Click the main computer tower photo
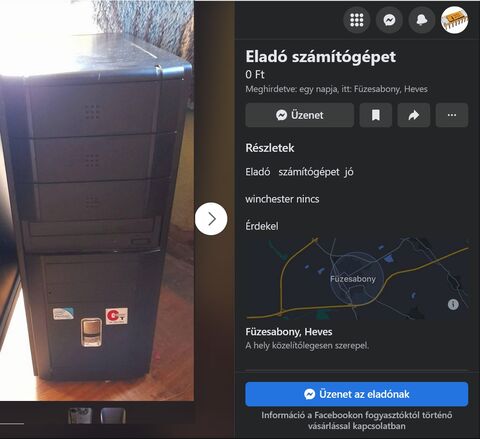The image size is (480, 439). pyautogui.click(x=97, y=200)
